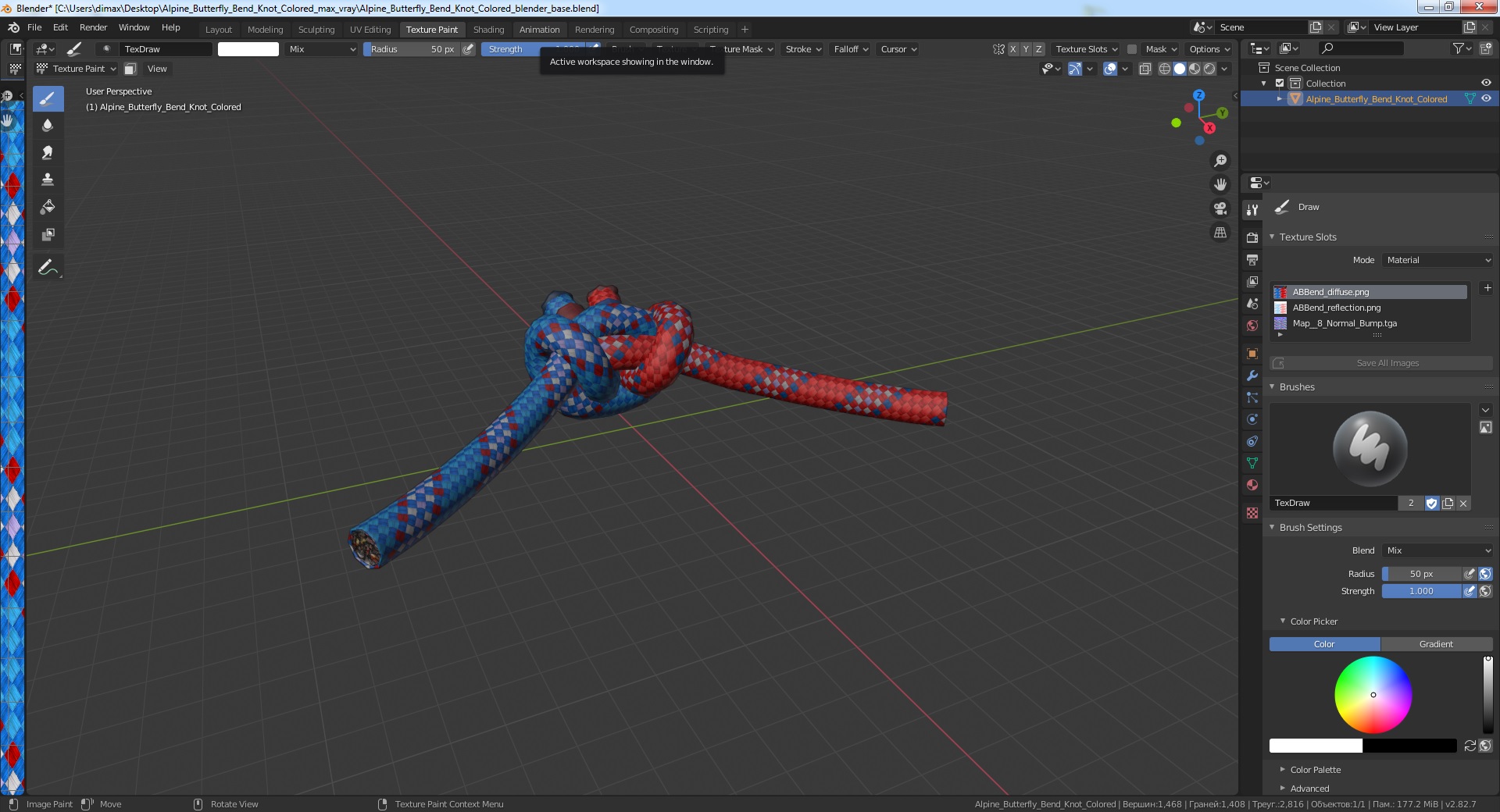
Task: Switch to Material Preview shading
Action: [x=1195, y=69]
